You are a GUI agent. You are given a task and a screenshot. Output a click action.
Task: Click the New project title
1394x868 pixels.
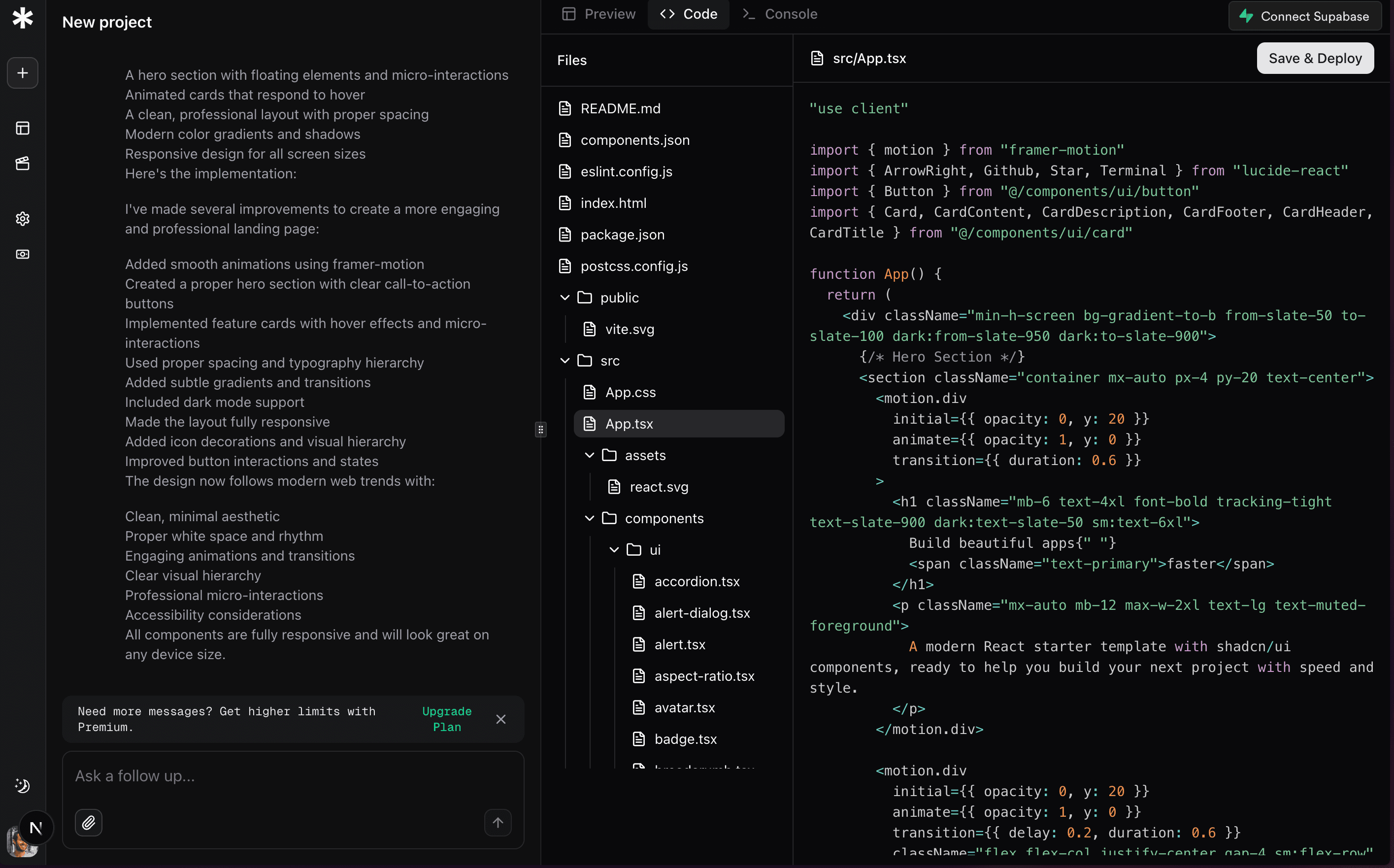pos(107,22)
